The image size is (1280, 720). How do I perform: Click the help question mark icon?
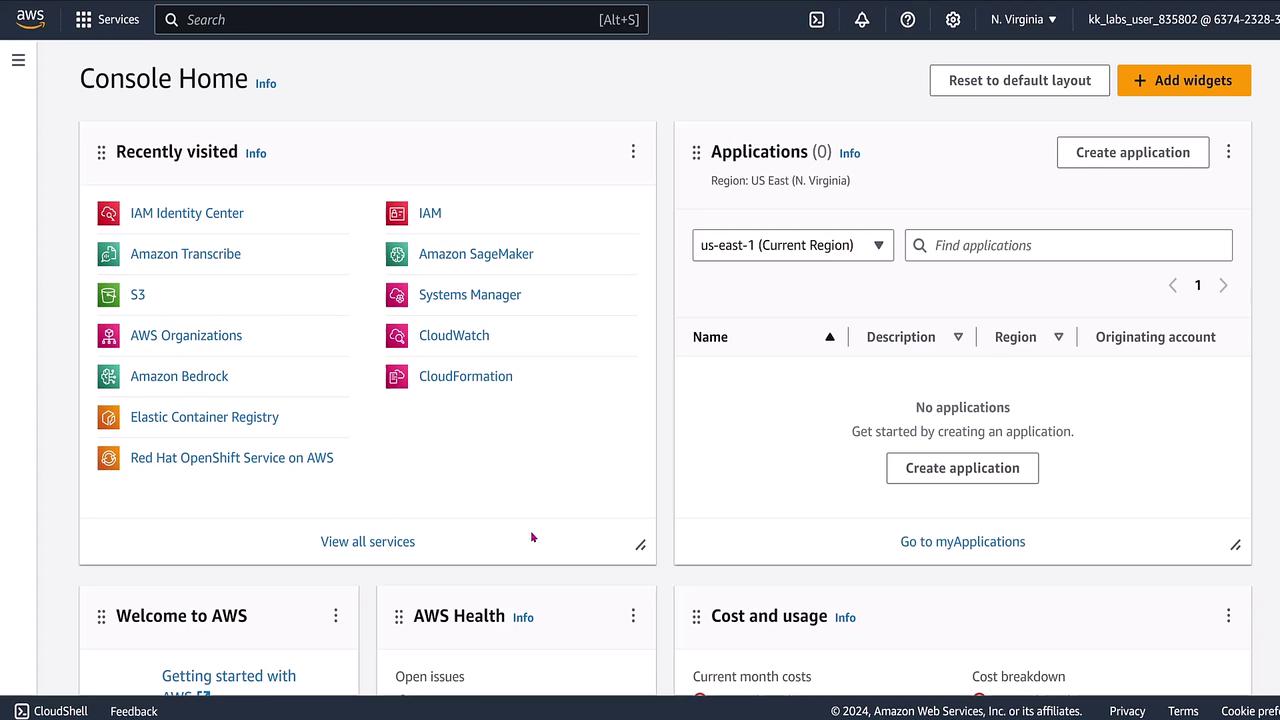(x=908, y=20)
